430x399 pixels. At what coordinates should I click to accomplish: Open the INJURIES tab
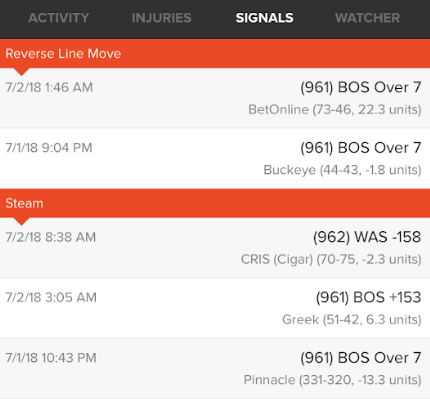point(161,18)
